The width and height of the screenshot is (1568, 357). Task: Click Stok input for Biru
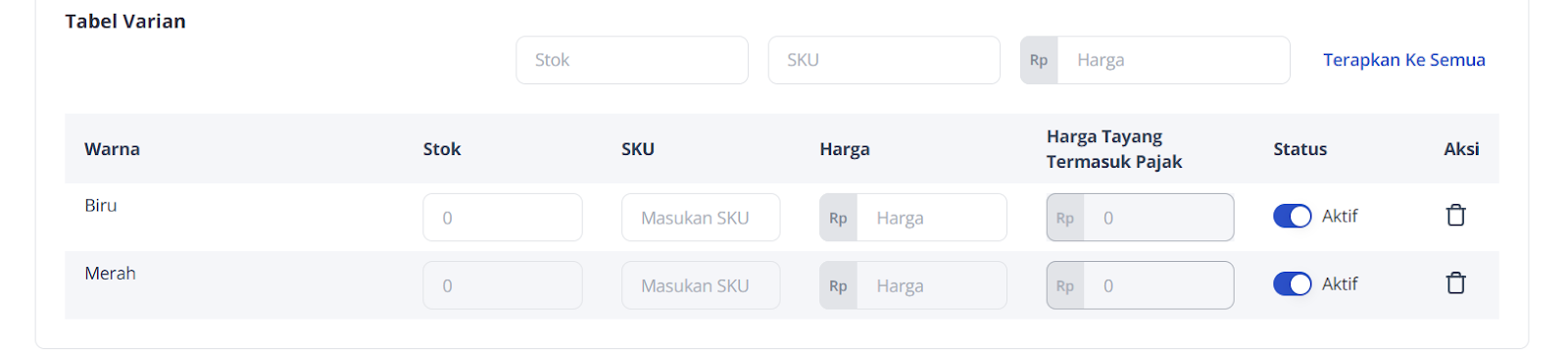click(x=503, y=218)
